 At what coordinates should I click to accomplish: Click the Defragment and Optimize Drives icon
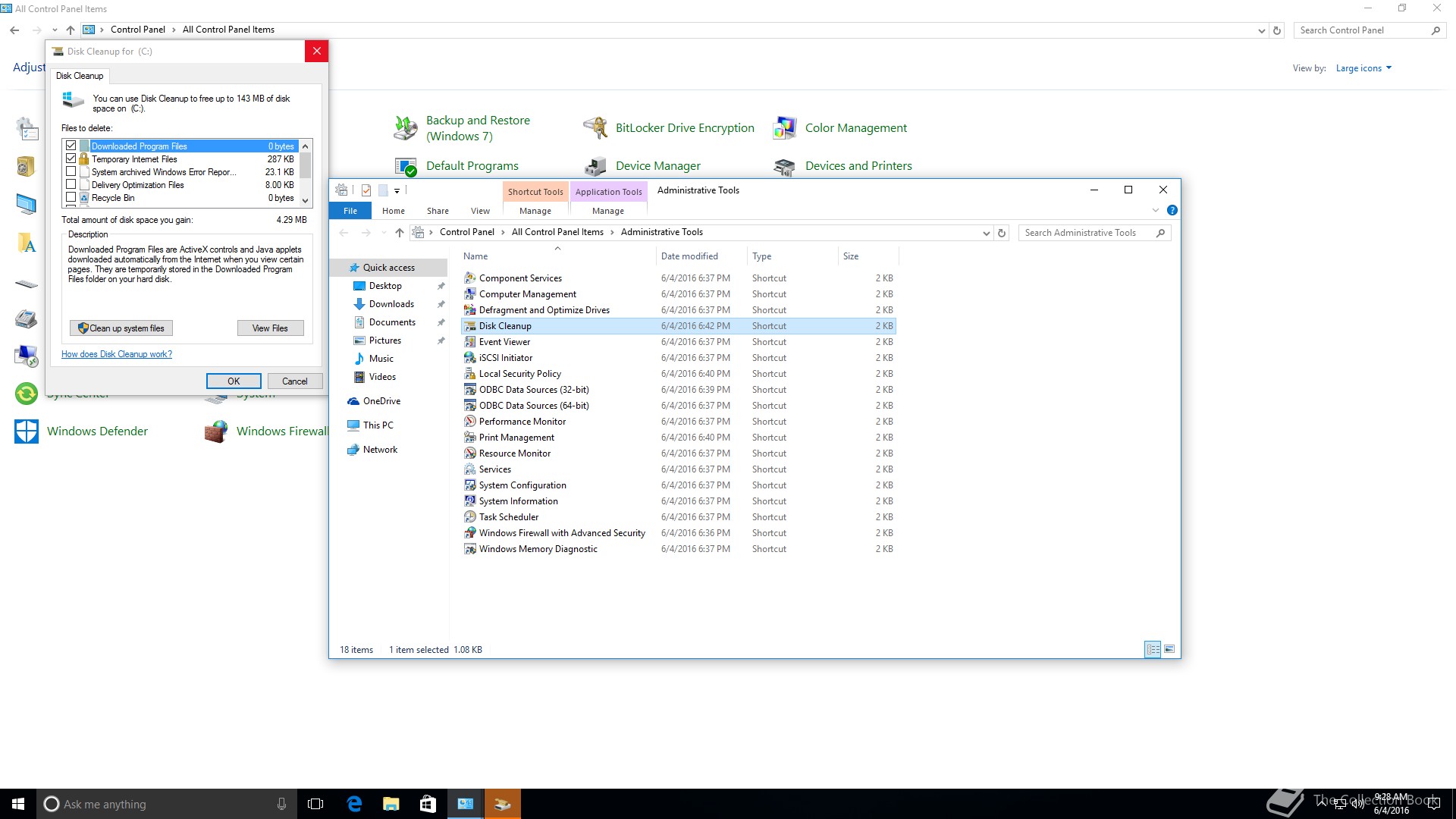(470, 310)
